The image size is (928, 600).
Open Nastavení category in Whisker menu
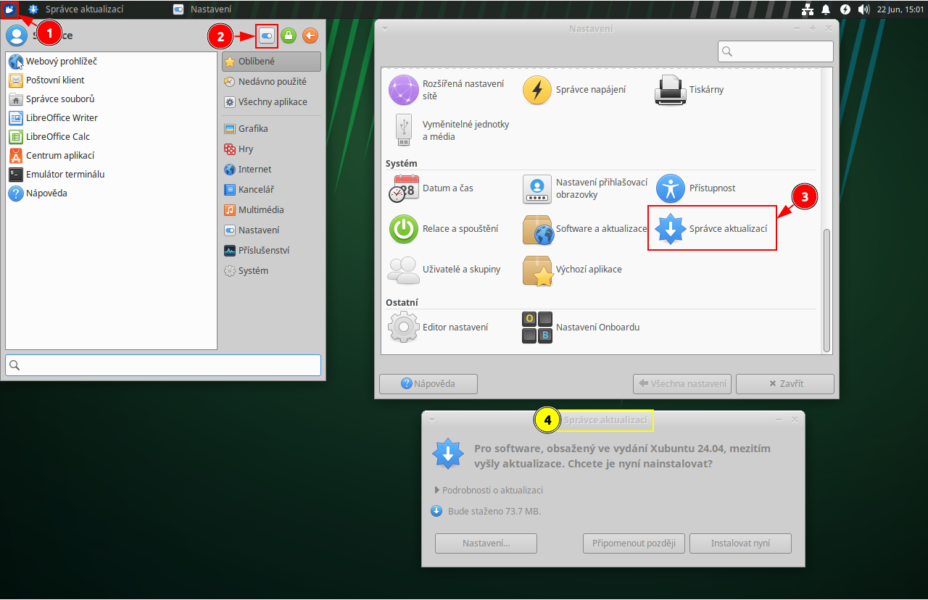click(x=272, y=230)
